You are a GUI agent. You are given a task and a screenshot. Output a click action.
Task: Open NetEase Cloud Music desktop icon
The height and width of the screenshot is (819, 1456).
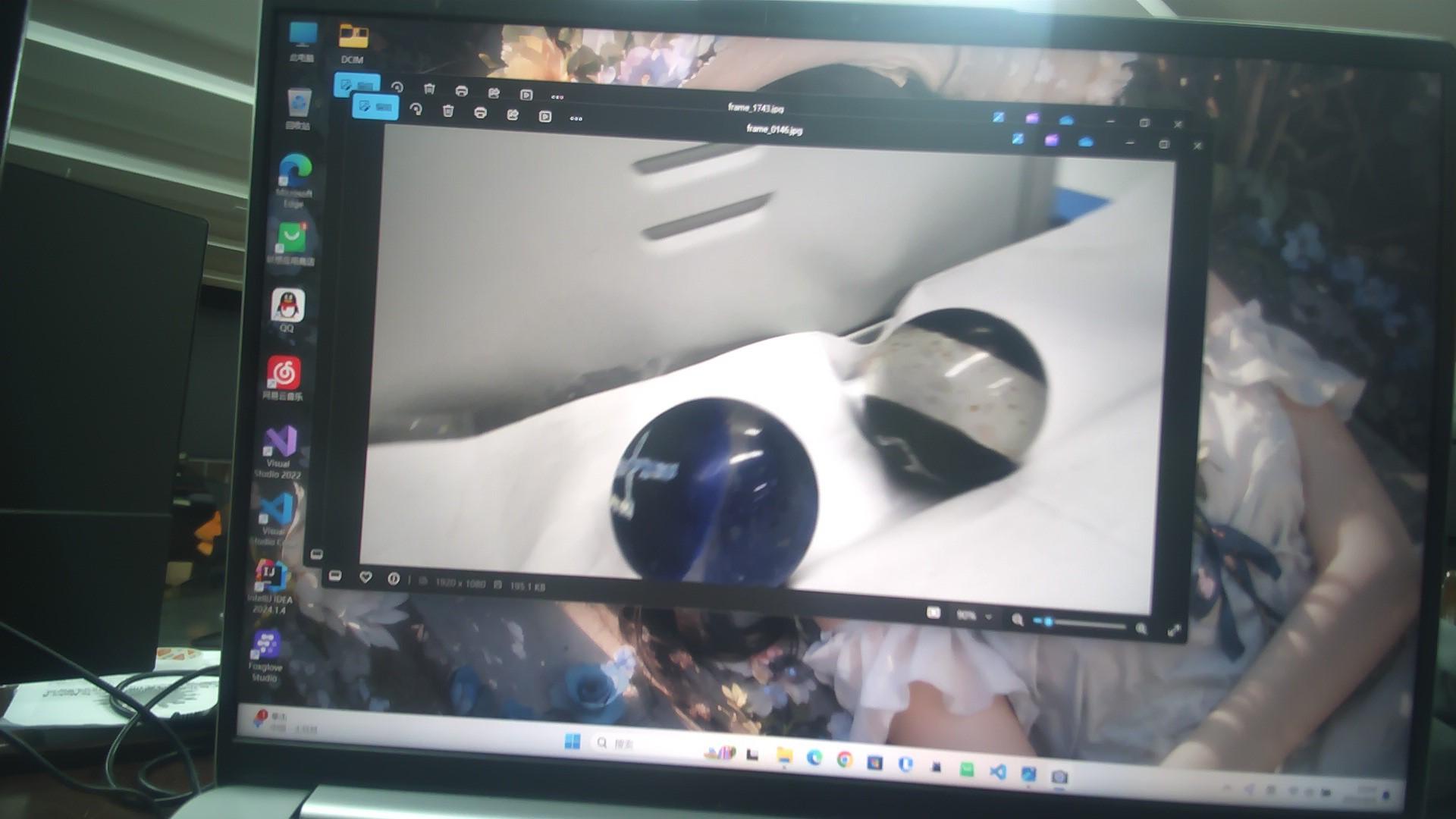pyautogui.click(x=284, y=378)
